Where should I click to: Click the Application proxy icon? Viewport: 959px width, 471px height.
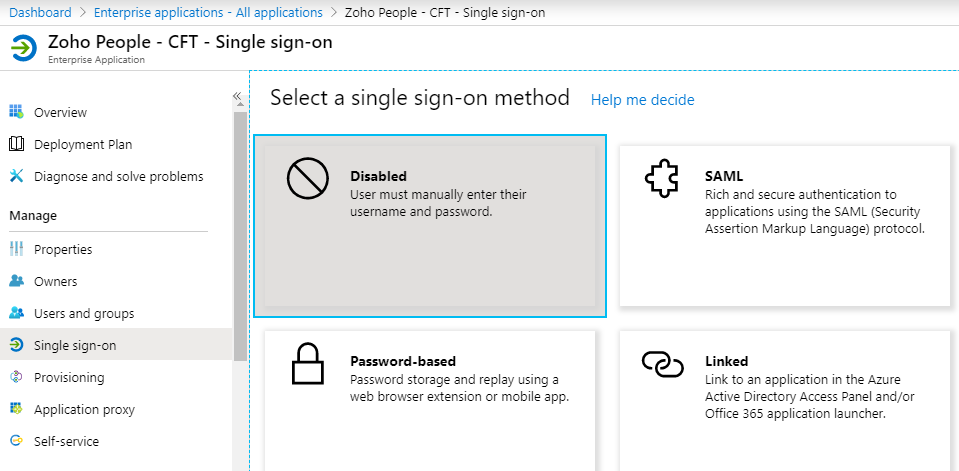(x=17, y=409)
